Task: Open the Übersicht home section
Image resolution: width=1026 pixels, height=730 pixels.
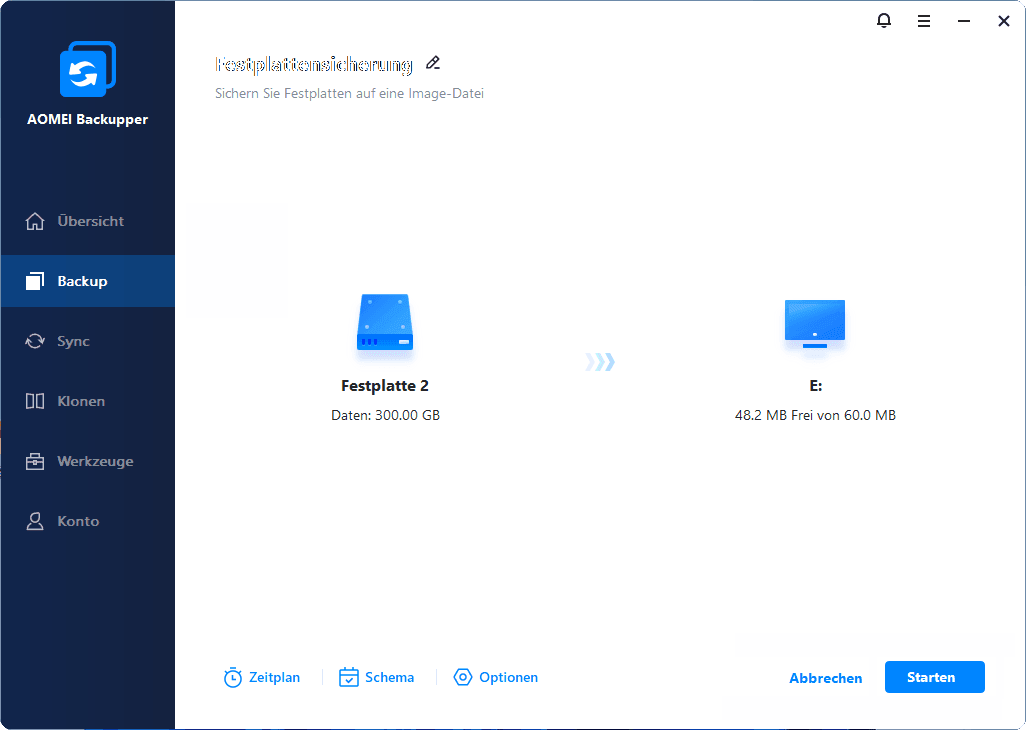Action: point(88,221)
